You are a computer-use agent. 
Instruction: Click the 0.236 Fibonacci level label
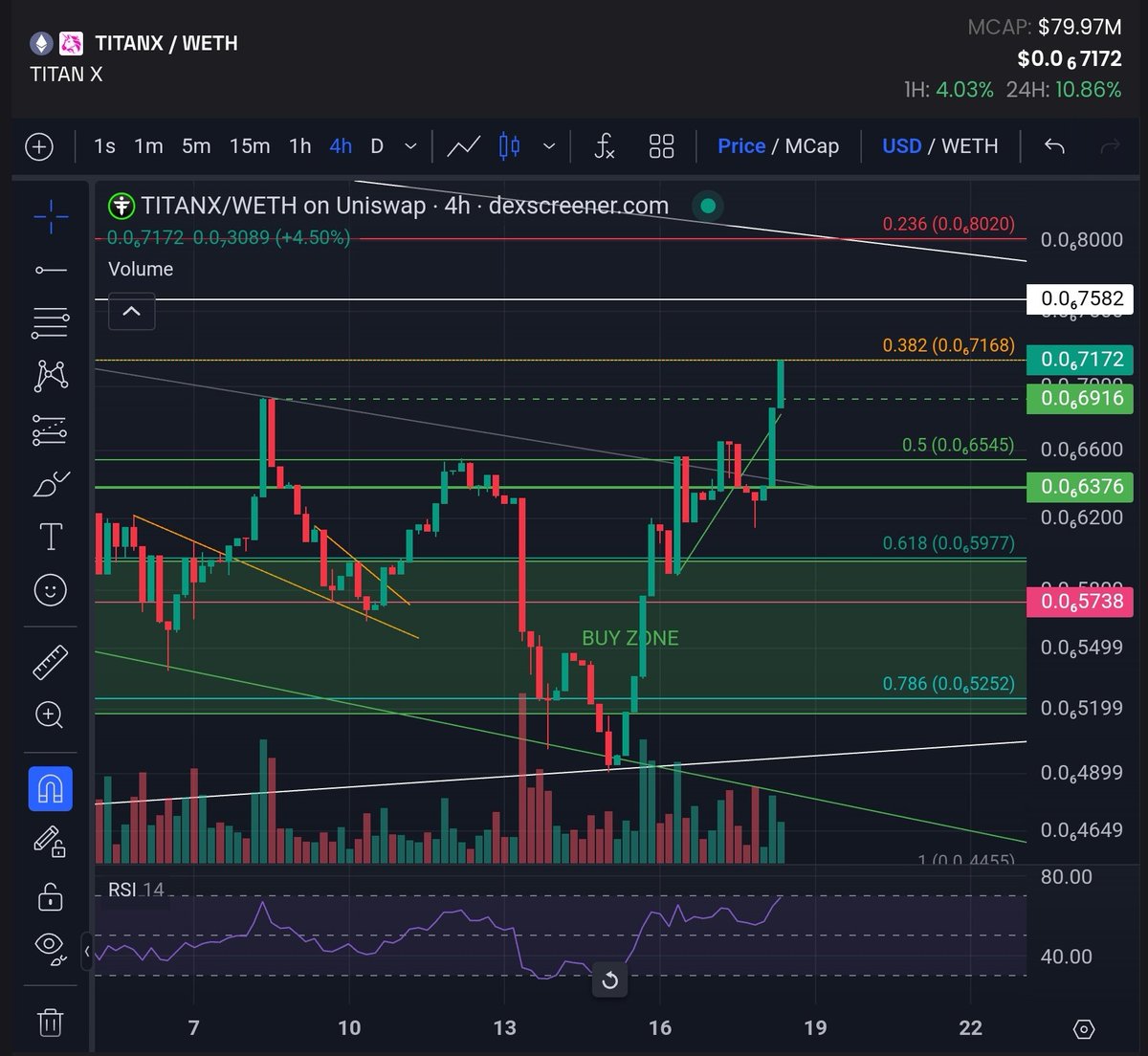[x=948, y=224]
